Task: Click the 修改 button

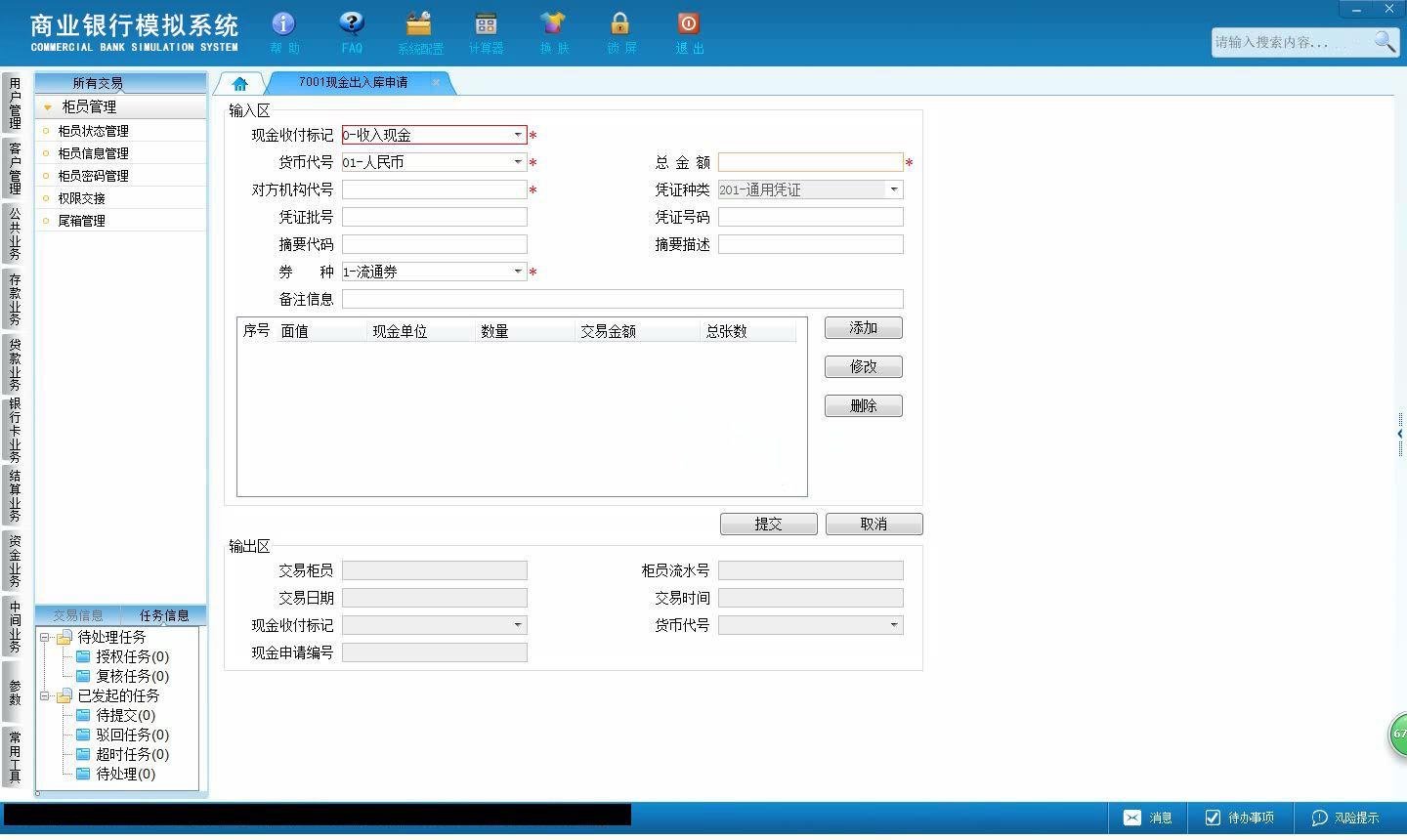Action: pyautogui.click(x=864, y=367)
